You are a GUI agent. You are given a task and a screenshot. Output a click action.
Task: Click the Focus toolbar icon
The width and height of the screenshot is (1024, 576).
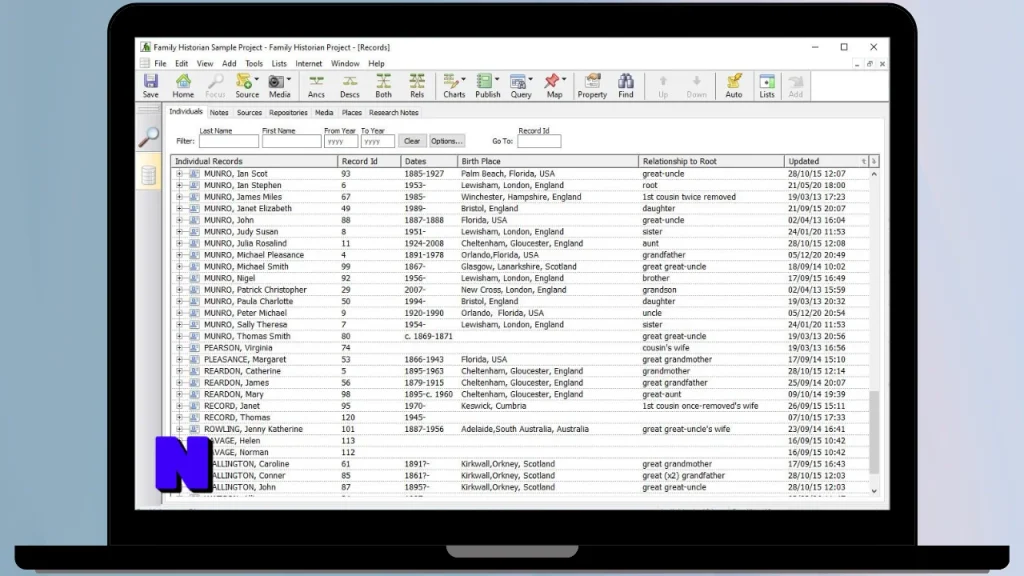(215, 86)
